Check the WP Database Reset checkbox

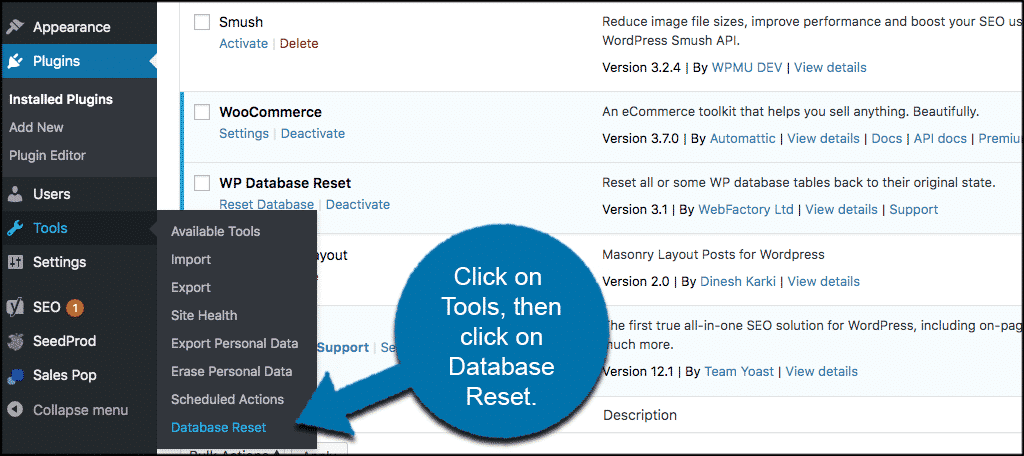tap(202, 183)
